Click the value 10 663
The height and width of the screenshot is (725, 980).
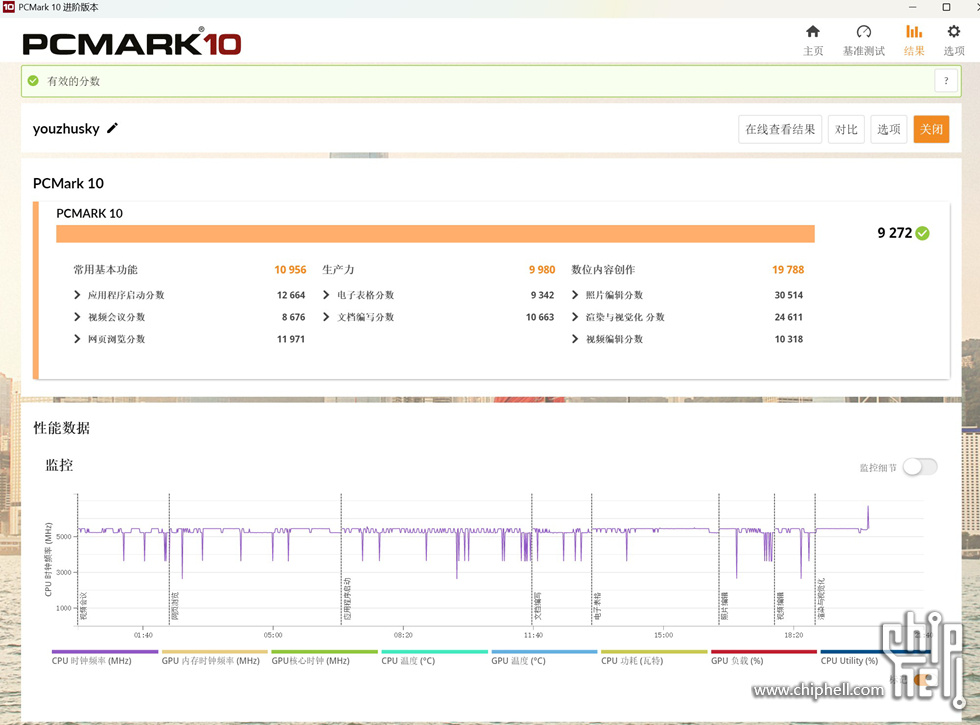[x=540, y=317]
